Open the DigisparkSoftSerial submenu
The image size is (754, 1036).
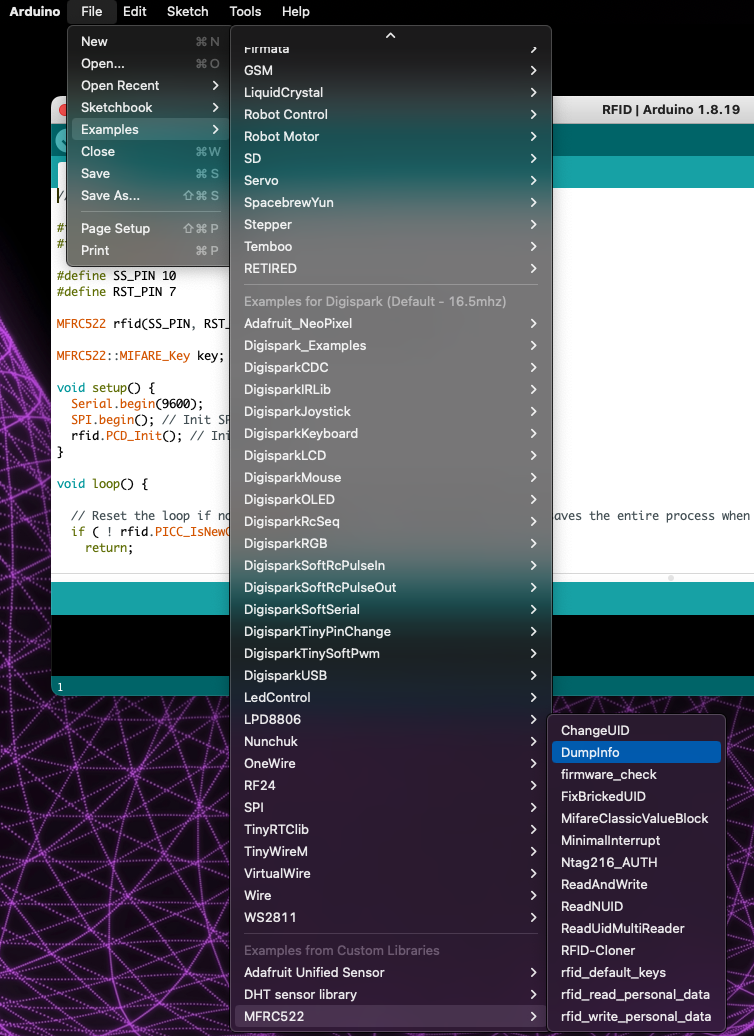click(x=390, y=609)
